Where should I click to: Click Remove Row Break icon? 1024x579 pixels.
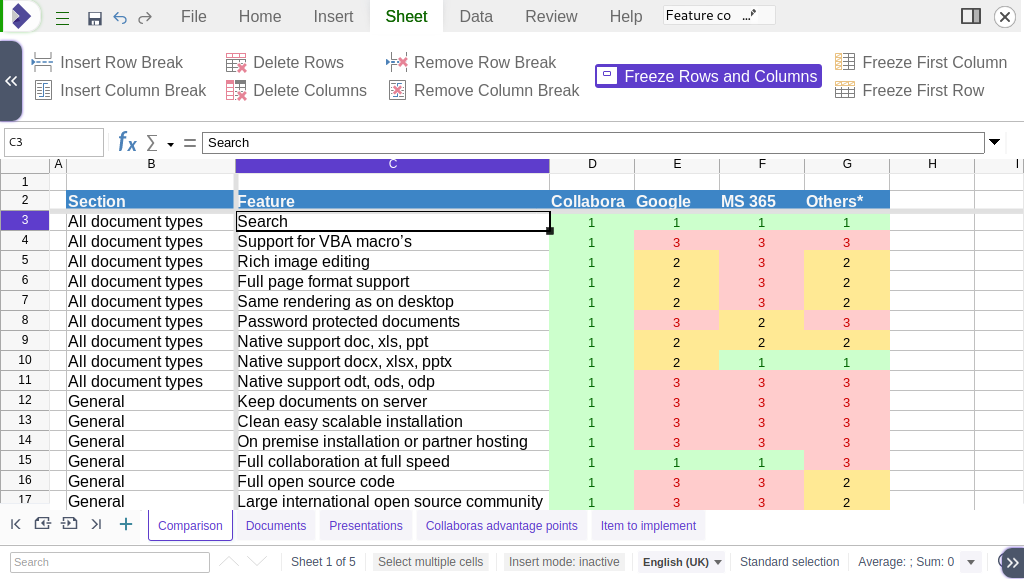tap(396, 63)
